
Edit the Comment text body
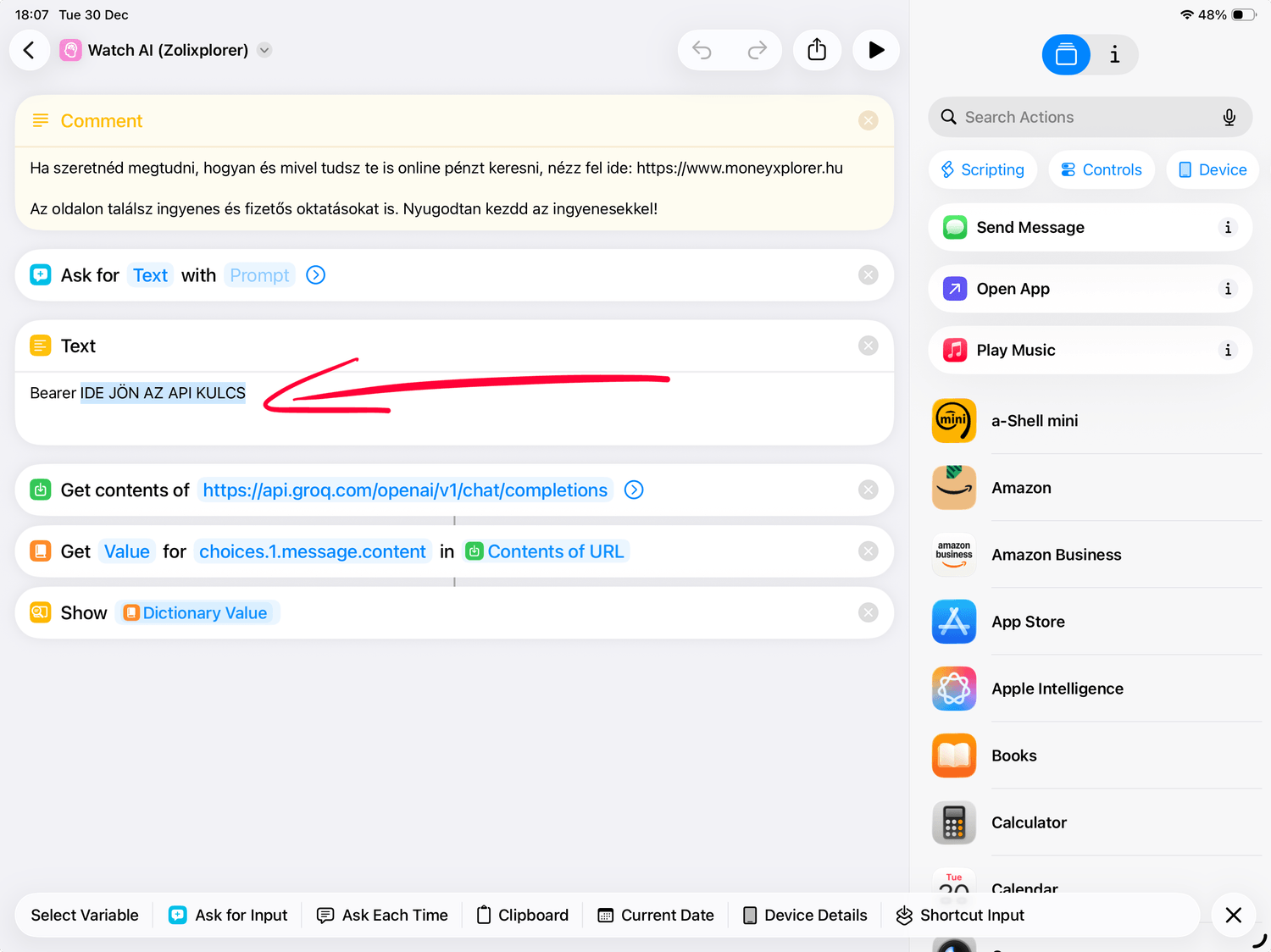tap(454, 188)
